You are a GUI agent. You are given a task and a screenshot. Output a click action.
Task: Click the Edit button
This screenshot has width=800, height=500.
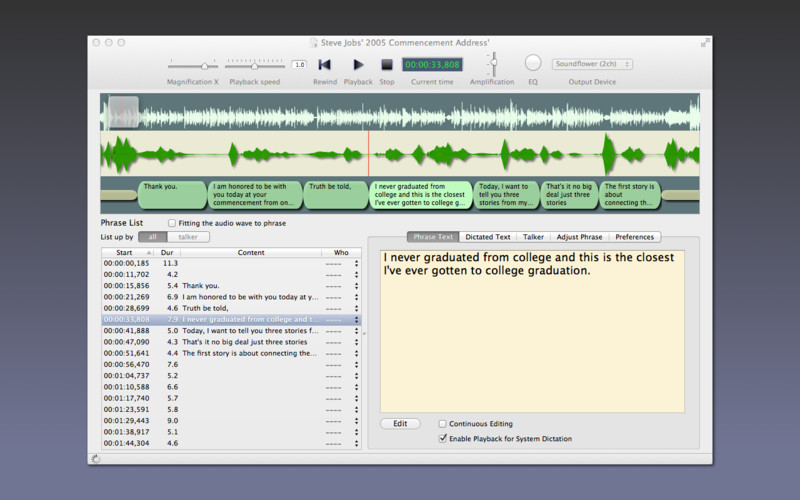(x=400, y=423)
